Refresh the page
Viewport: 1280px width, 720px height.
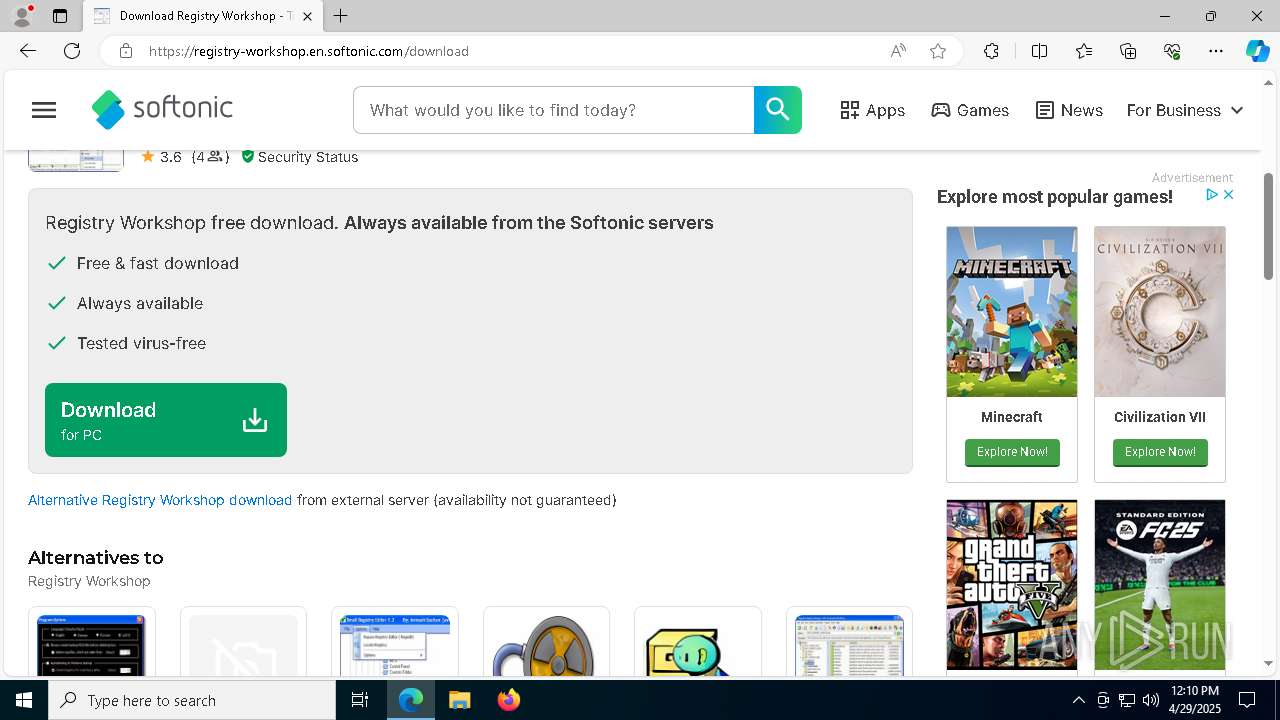72,51
